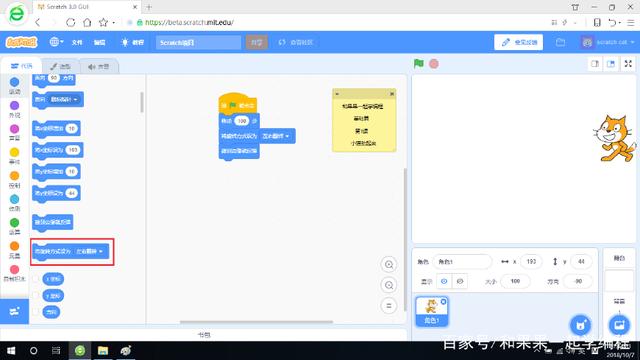
Task: Open the File menu in Scratch menu bar
Action: coord(77,42)
